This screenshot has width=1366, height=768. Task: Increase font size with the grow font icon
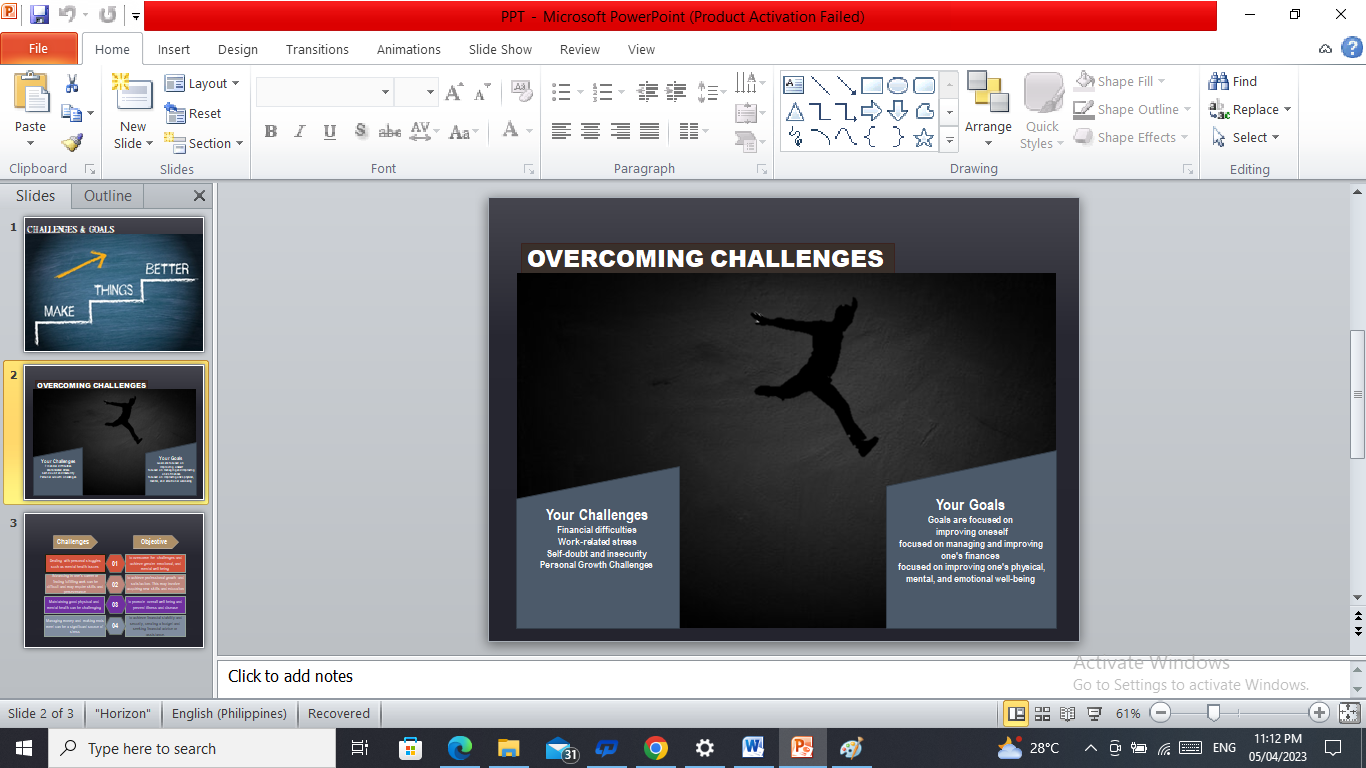click(x=454, y=92)
